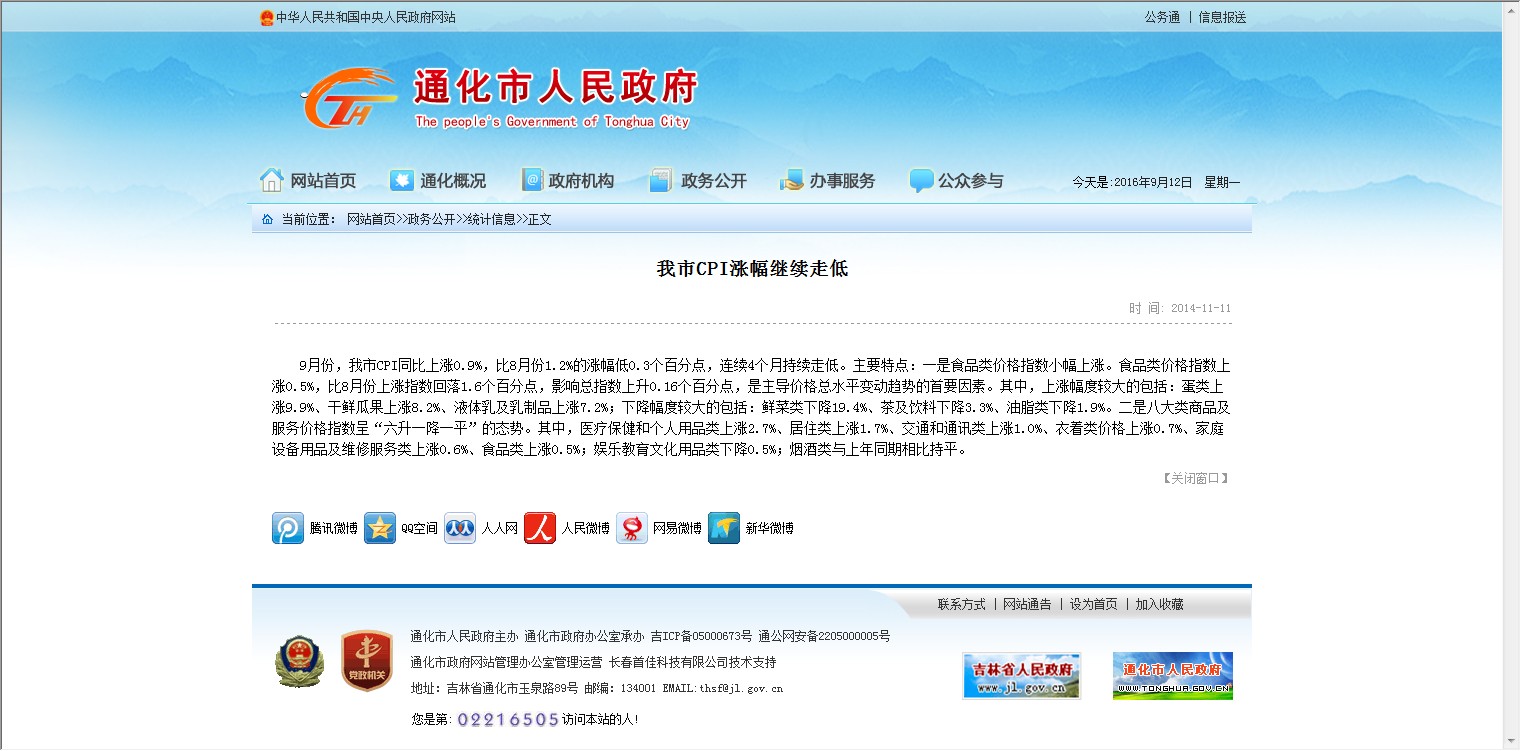The image size is (1521, 751).
Task: Go to 政府机构 navigation item
Action: click(568, 181)
